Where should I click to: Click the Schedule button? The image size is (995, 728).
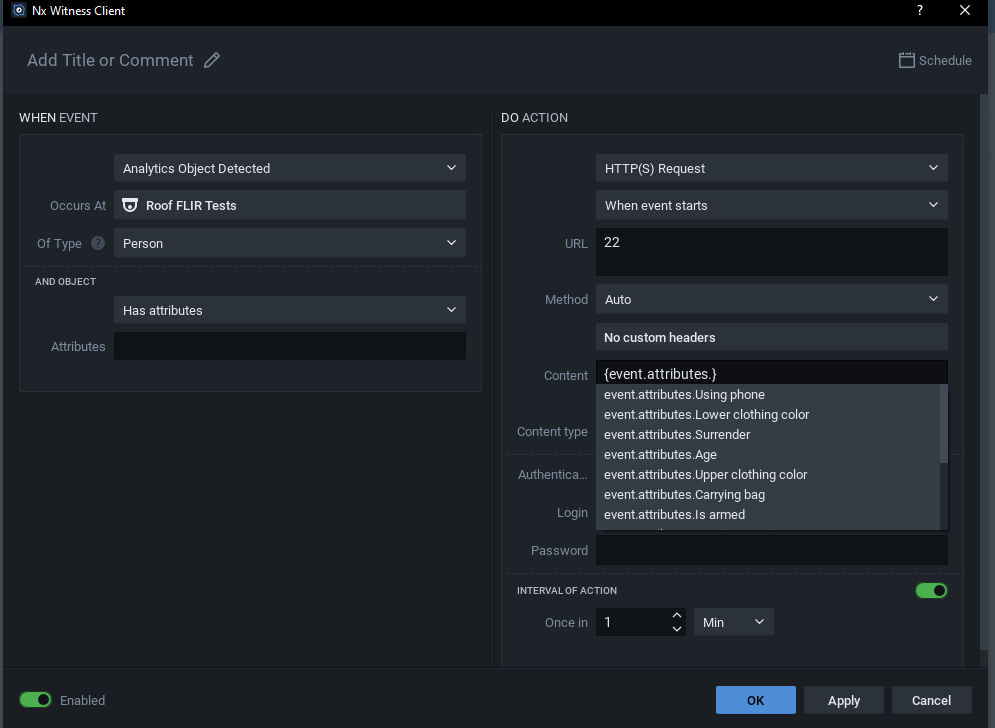[x=935, y=60]
